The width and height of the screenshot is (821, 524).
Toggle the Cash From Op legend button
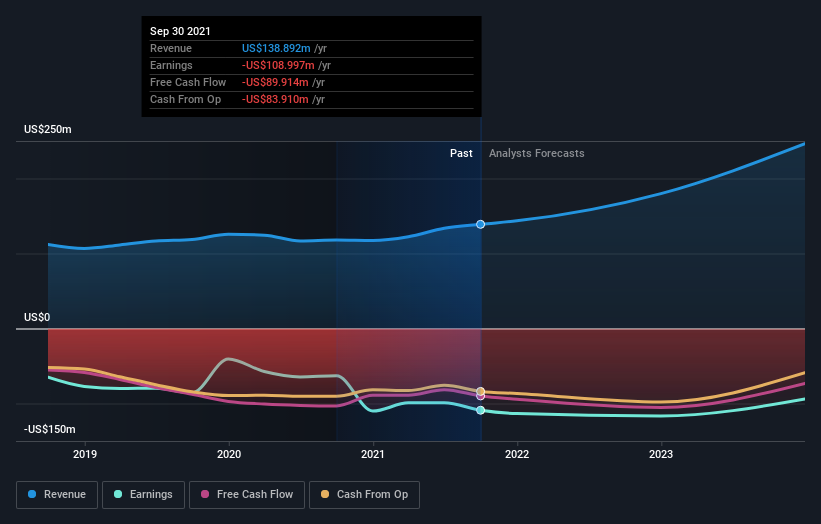[x=364, y=495]
